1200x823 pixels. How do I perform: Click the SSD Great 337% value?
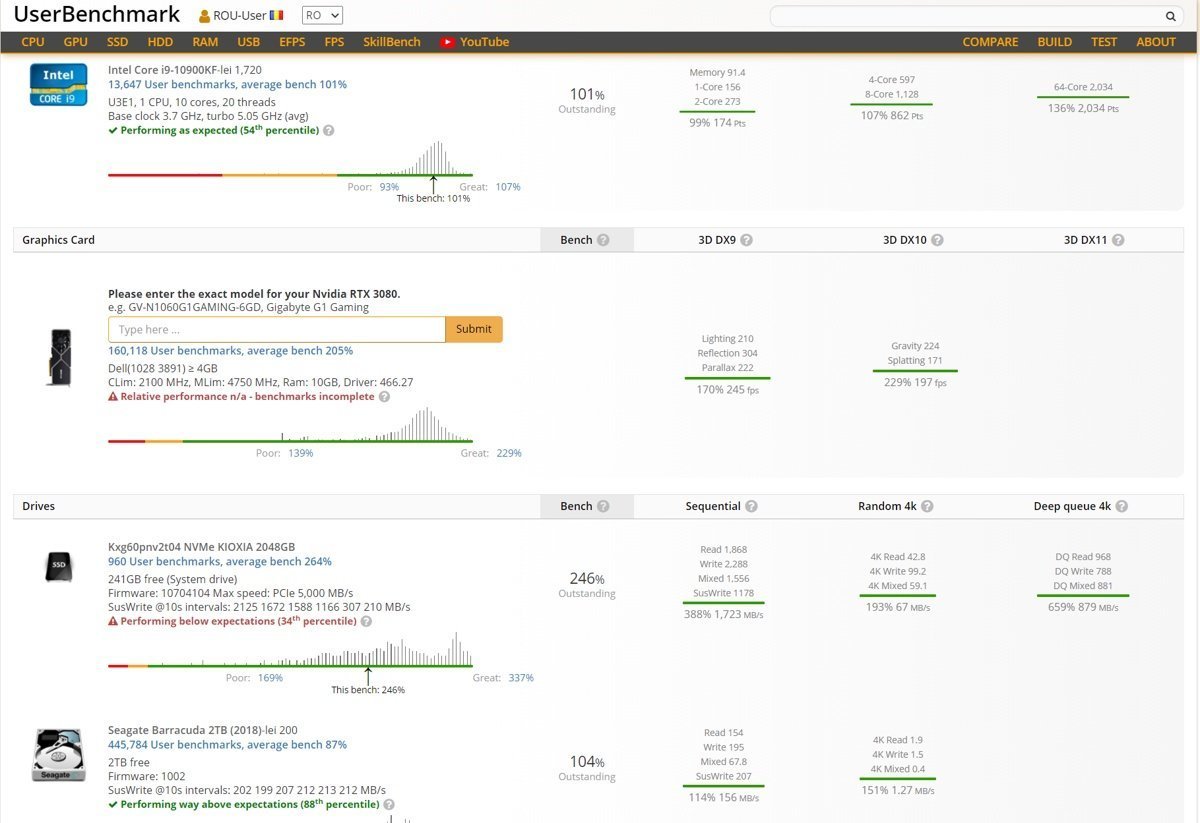pos(521,678)
